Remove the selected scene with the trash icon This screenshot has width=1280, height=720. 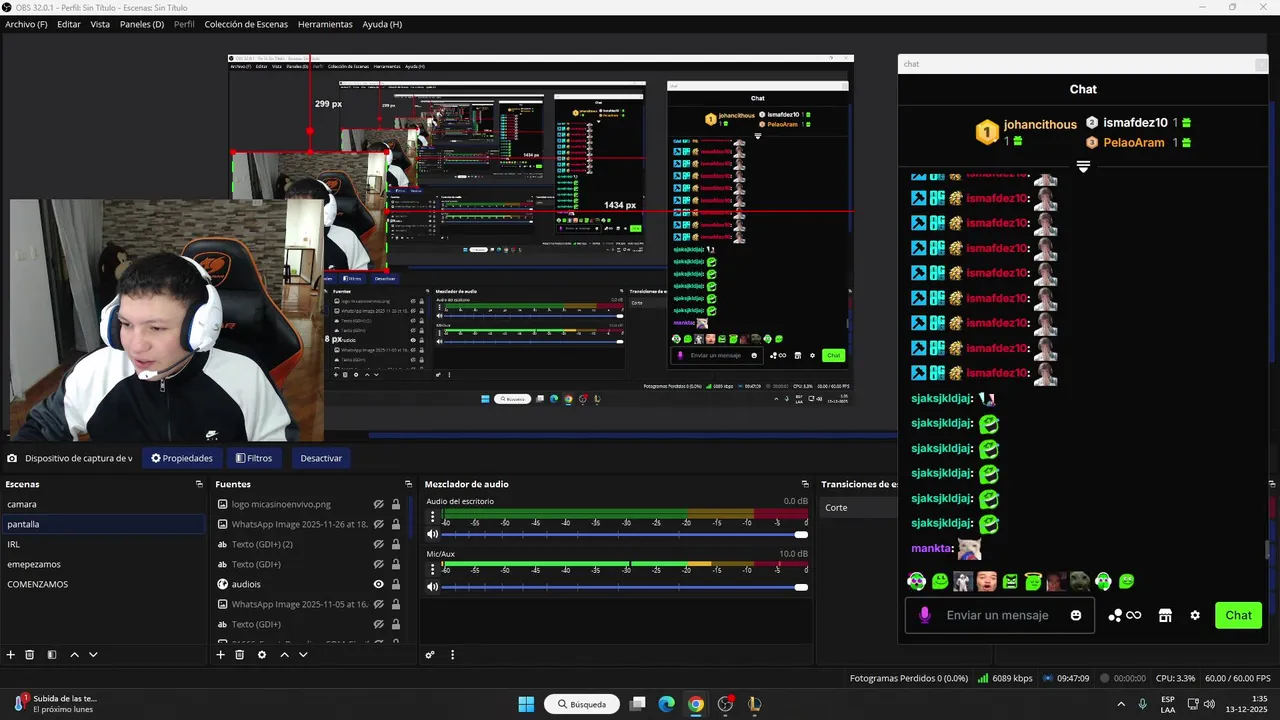(30, 655)
